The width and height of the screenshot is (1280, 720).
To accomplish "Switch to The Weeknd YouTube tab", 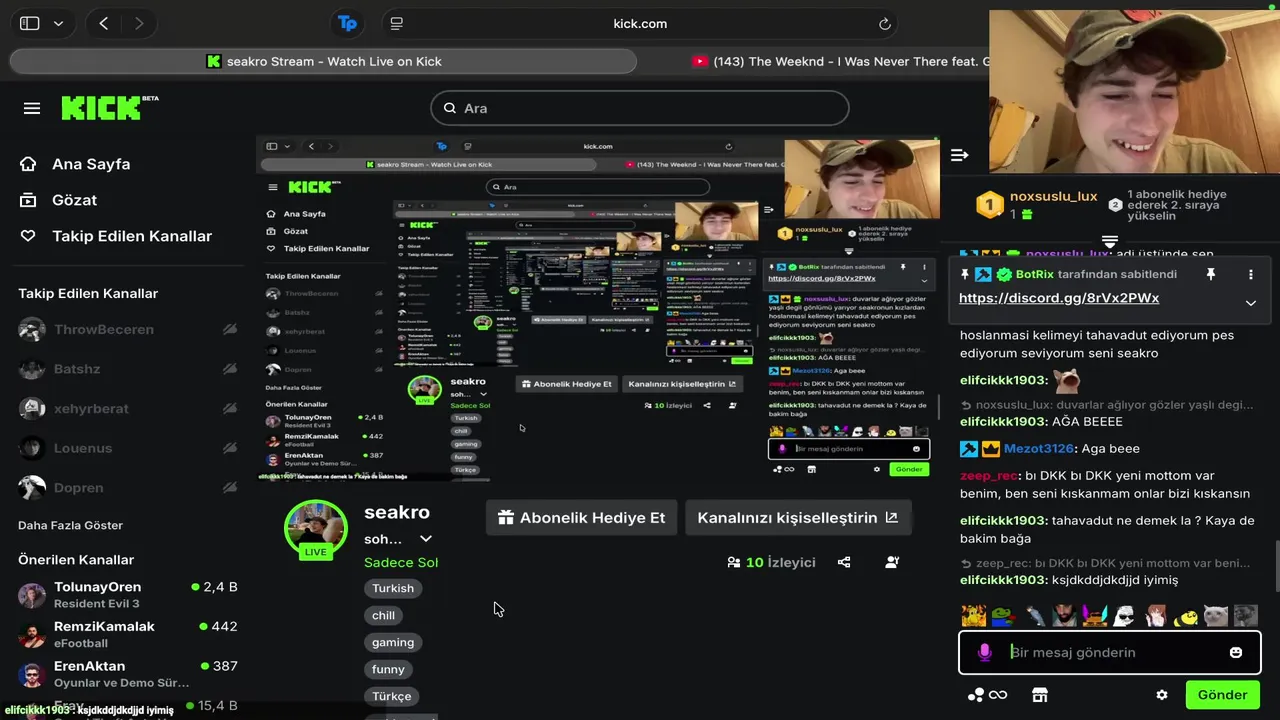I will pyautogui.click(x=840, y=61).
